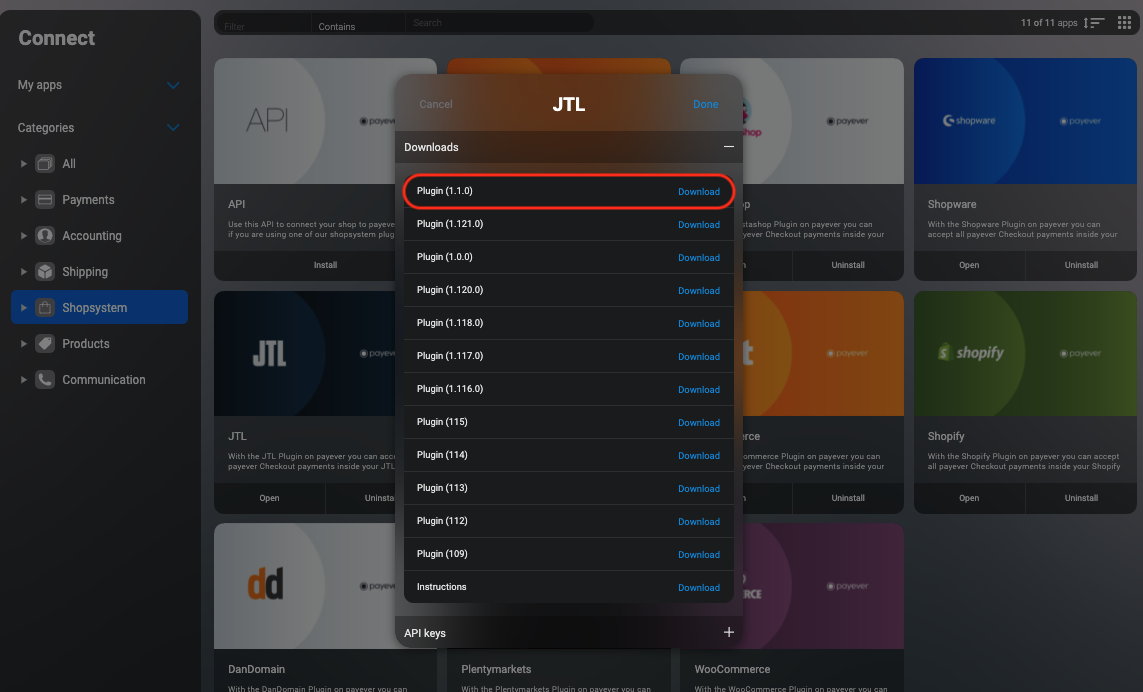The image size is (1143, 692).
Task: Click the Accounting person icon
Action: (x=45, y=236)
